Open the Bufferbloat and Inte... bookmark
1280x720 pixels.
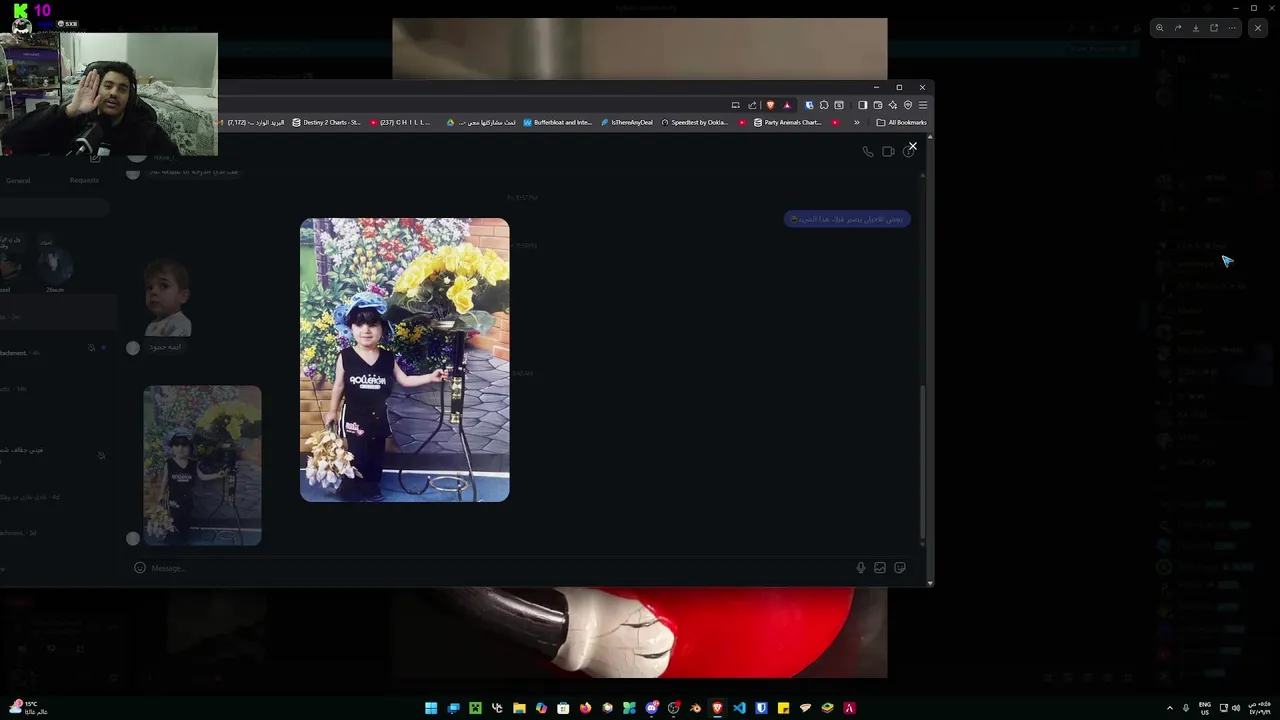point(558,122)
